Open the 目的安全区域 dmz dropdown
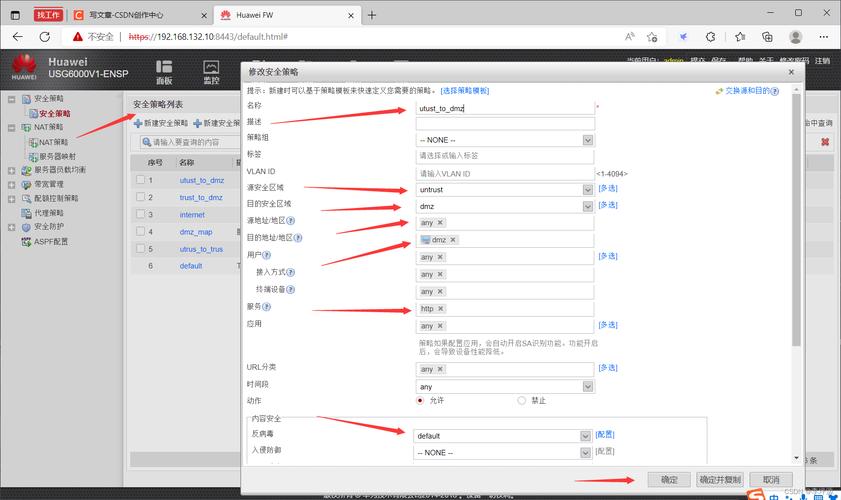The height and width of the screenshot is (500, 841). pyautogui.click(x=588, y=207)
